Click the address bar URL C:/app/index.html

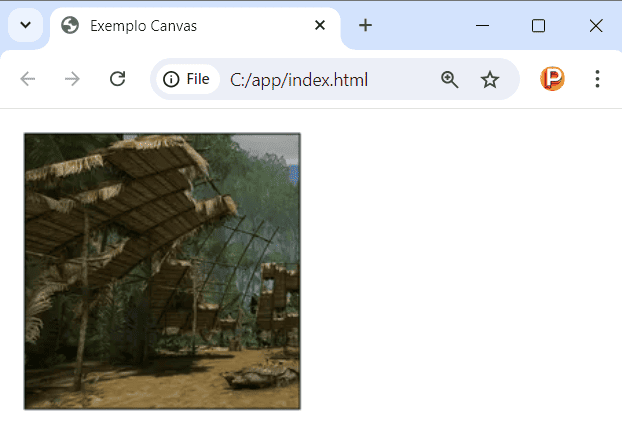pyautogui.click(x=299, y=80)
